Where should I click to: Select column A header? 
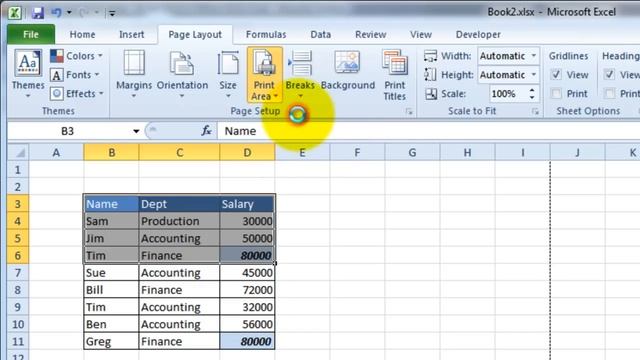click(56, 153)
